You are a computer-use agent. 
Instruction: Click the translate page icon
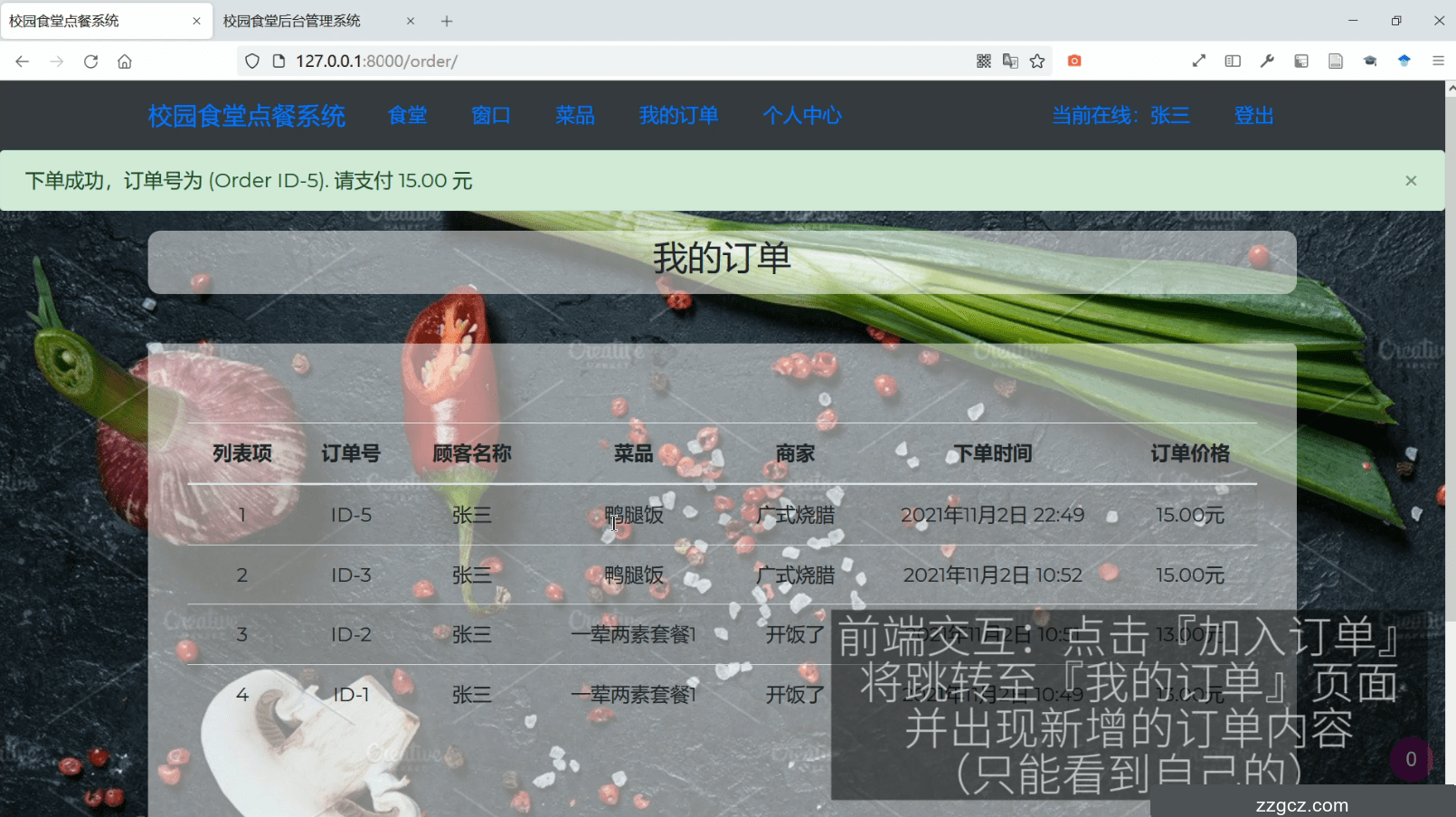(1009, 61)
